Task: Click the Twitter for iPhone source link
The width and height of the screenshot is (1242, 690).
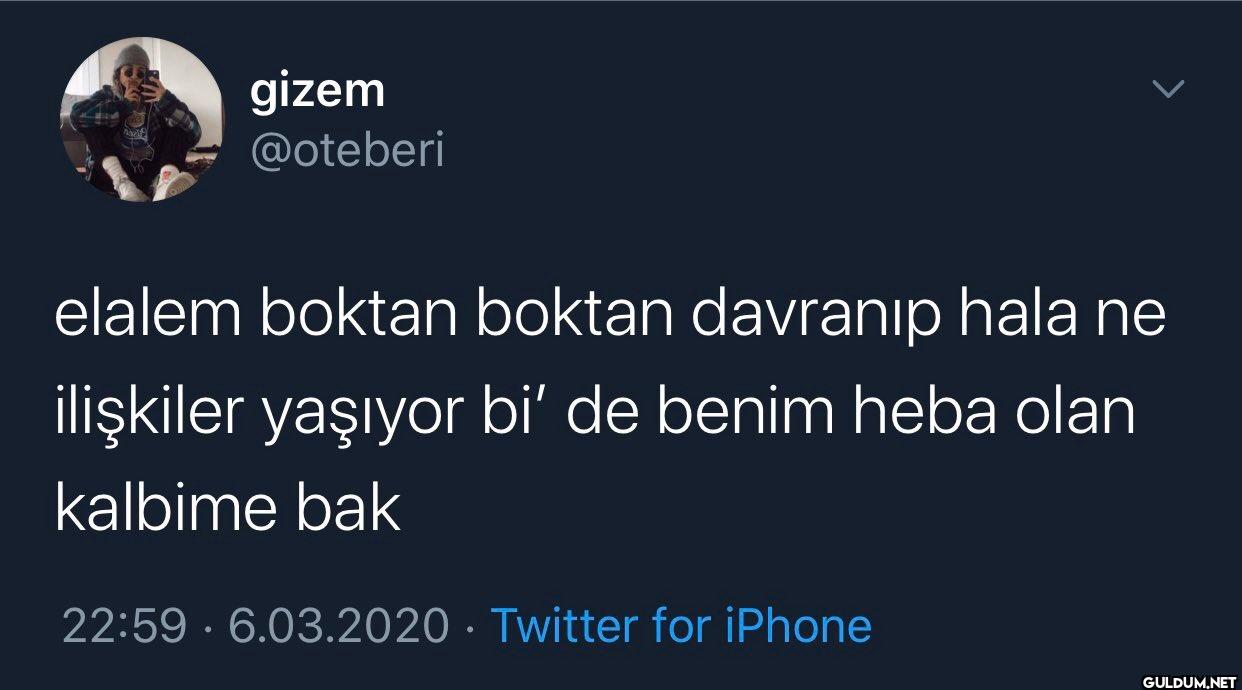Action: 681,626
